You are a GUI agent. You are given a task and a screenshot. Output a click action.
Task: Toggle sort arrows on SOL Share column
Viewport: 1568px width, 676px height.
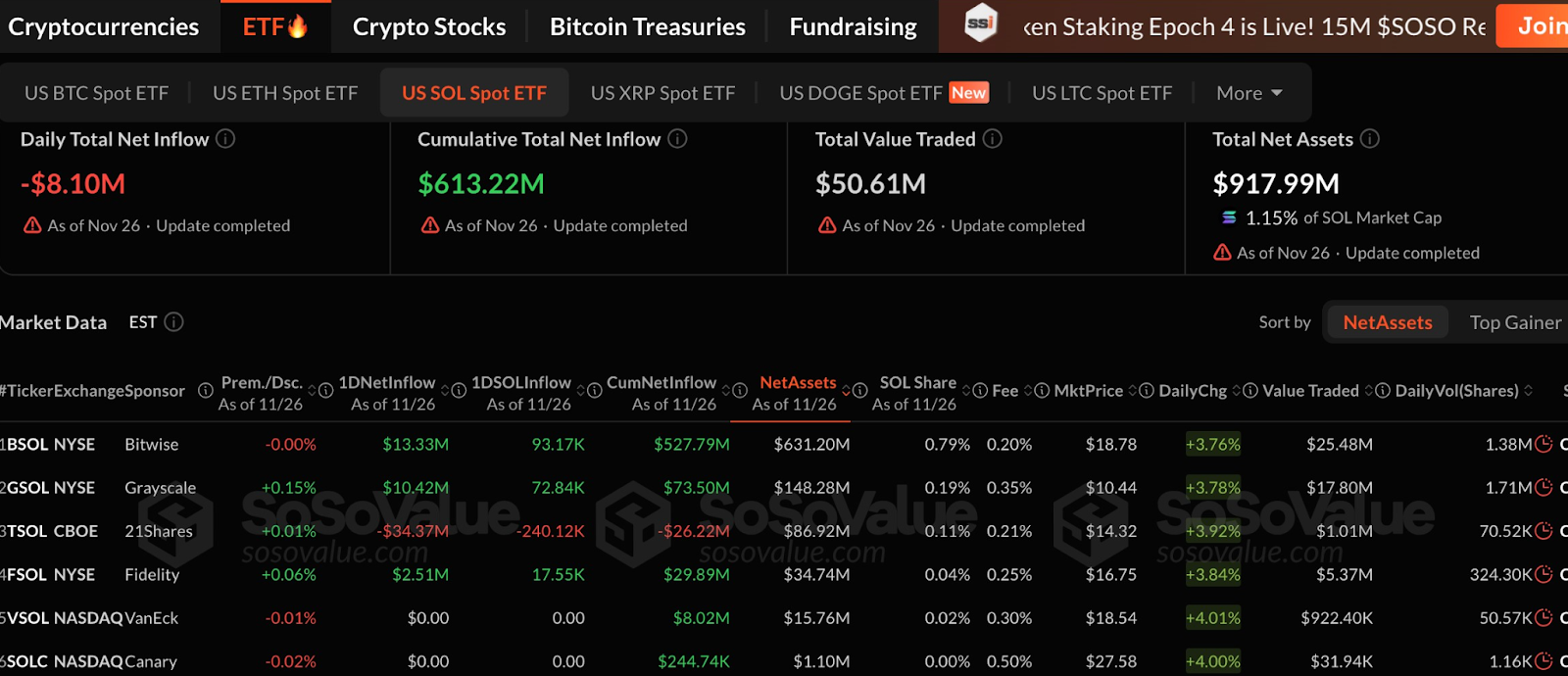coord(966,391)
